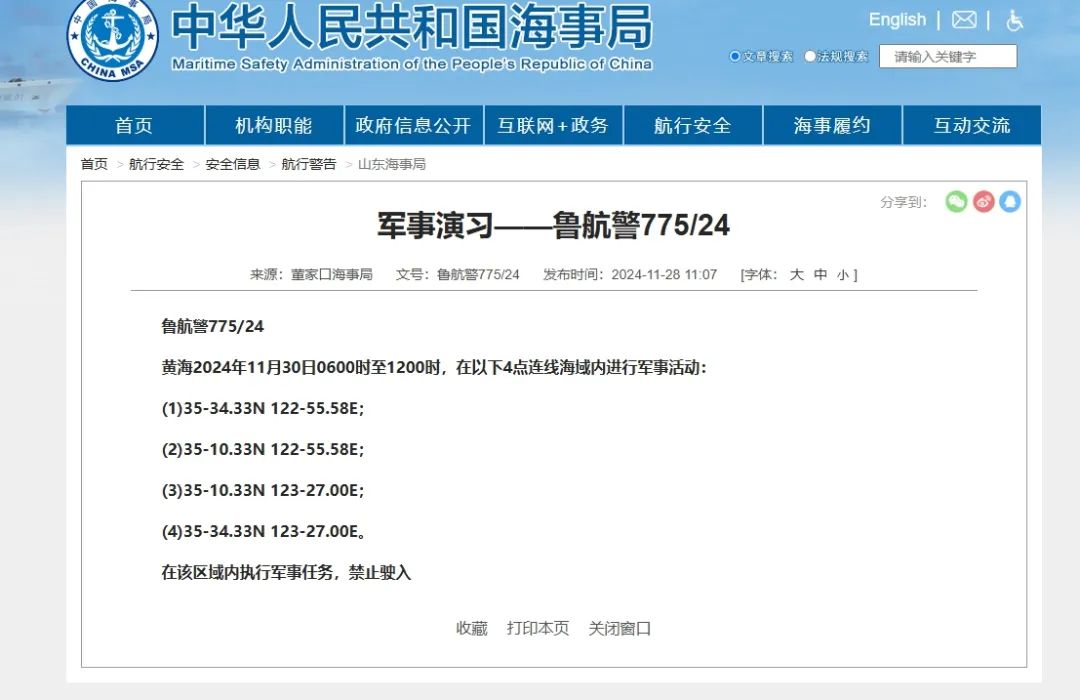Go to 首页 in the breadcrumb
Viewport: 1080px width, 700px height.
tap(94, 164)
